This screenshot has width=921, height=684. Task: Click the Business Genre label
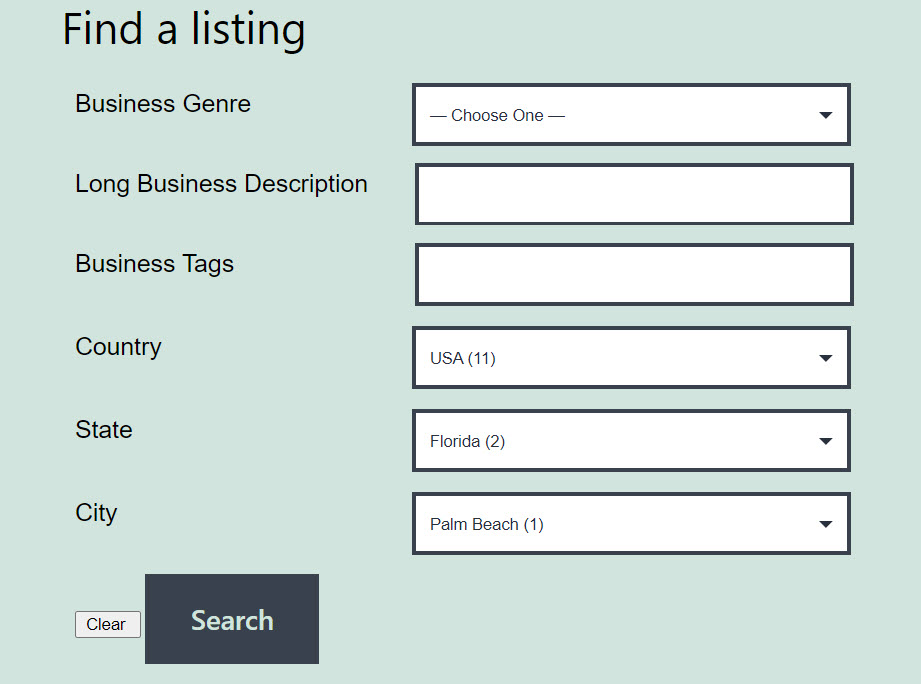pyautogui.click(x=163, y=104)
